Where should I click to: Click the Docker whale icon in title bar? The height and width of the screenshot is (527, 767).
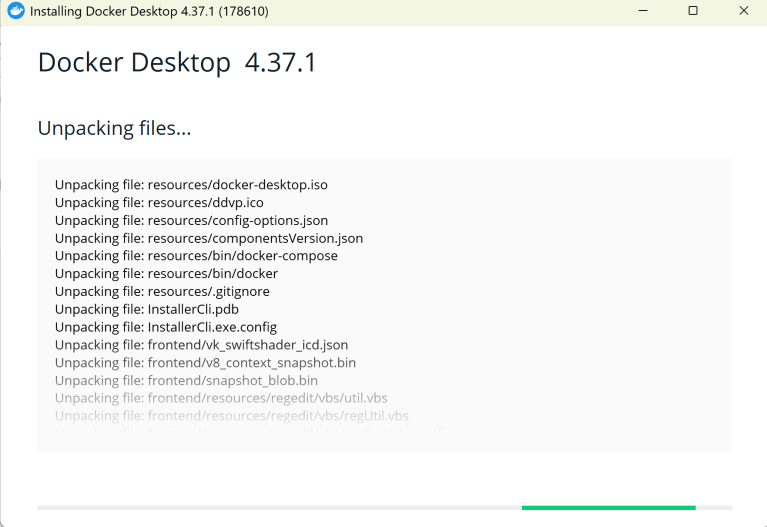click(x=16, y=11)
